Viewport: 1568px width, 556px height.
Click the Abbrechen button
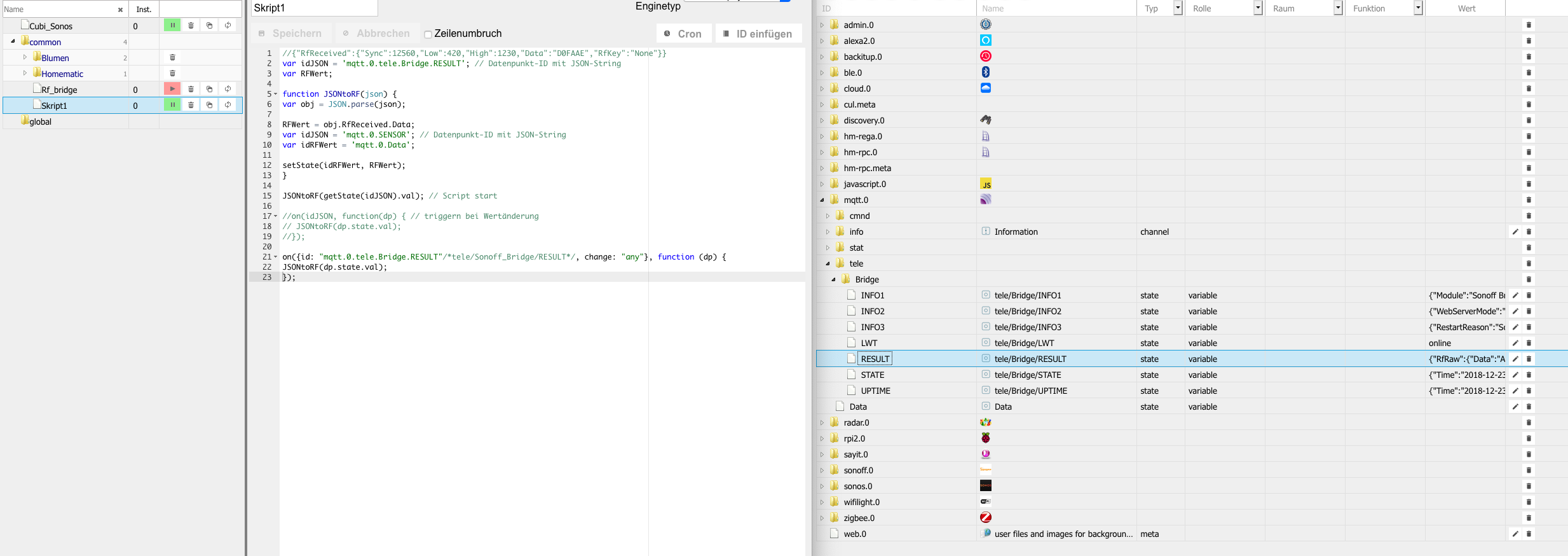[x=376, y=34]
